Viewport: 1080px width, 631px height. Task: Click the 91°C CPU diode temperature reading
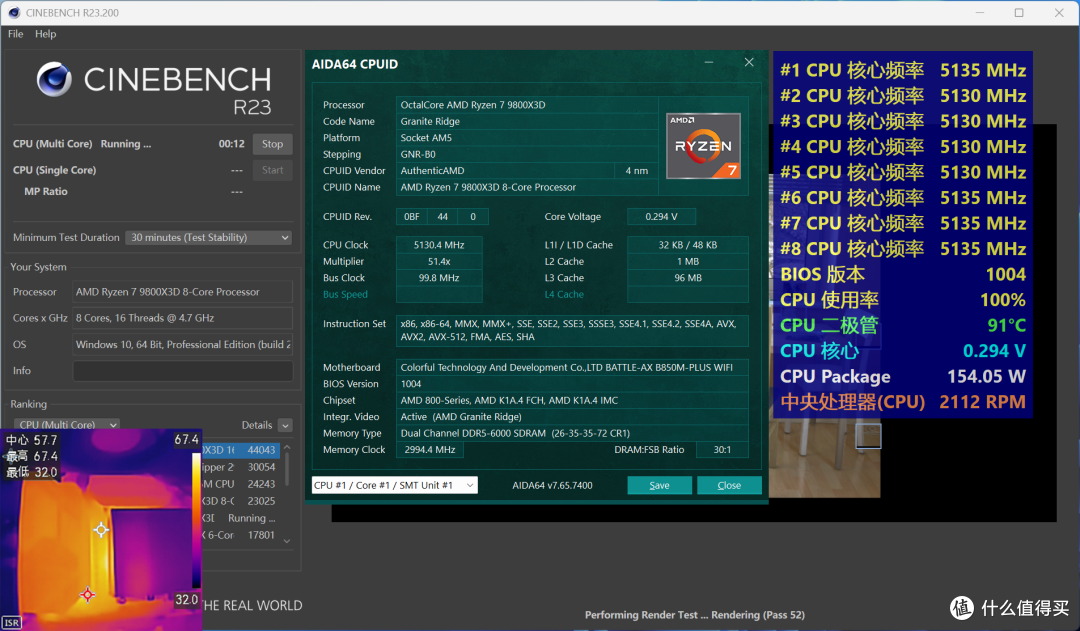[1006, 326]
